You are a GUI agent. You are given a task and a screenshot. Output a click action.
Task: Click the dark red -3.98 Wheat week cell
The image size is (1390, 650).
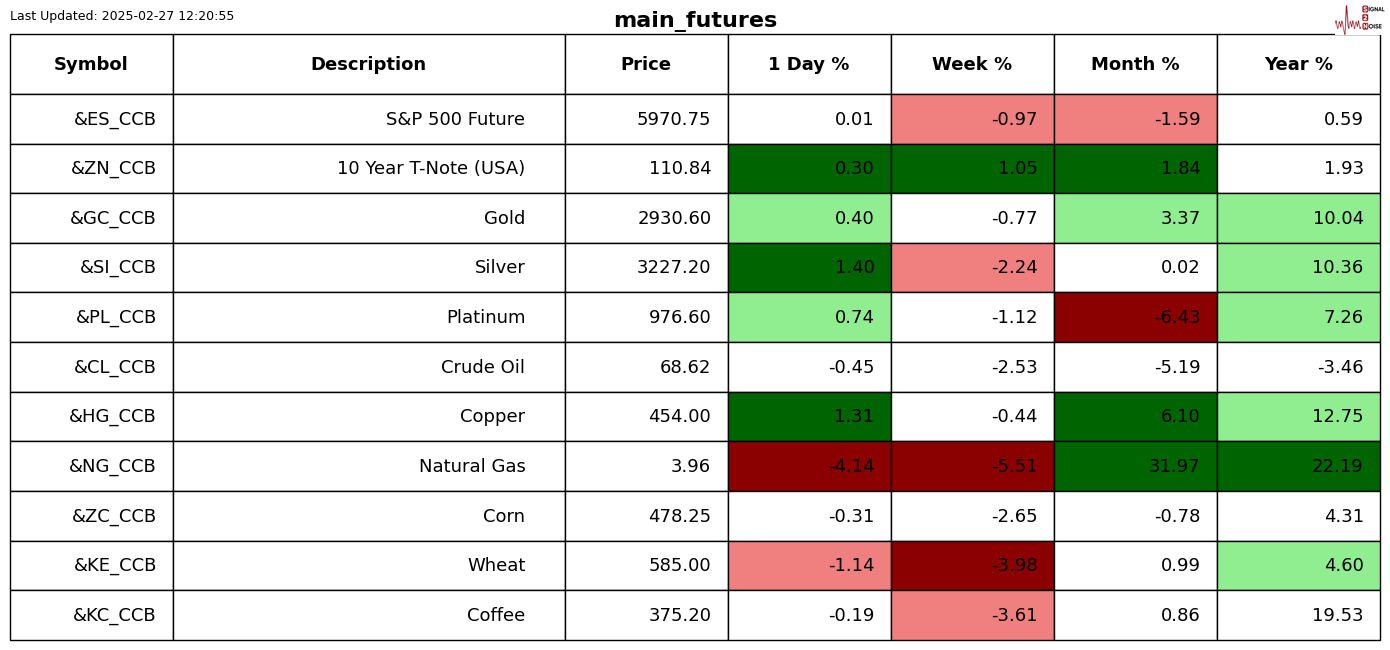click(972, 565)
